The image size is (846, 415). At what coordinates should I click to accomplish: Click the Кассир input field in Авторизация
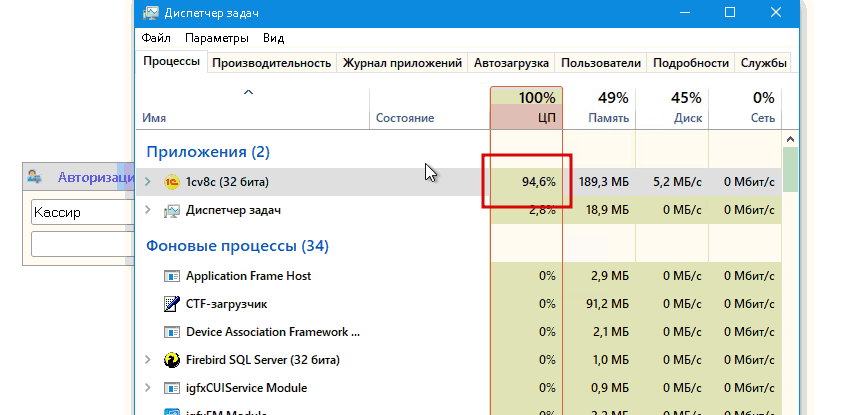pyautogui.click(x=83, y=213)
